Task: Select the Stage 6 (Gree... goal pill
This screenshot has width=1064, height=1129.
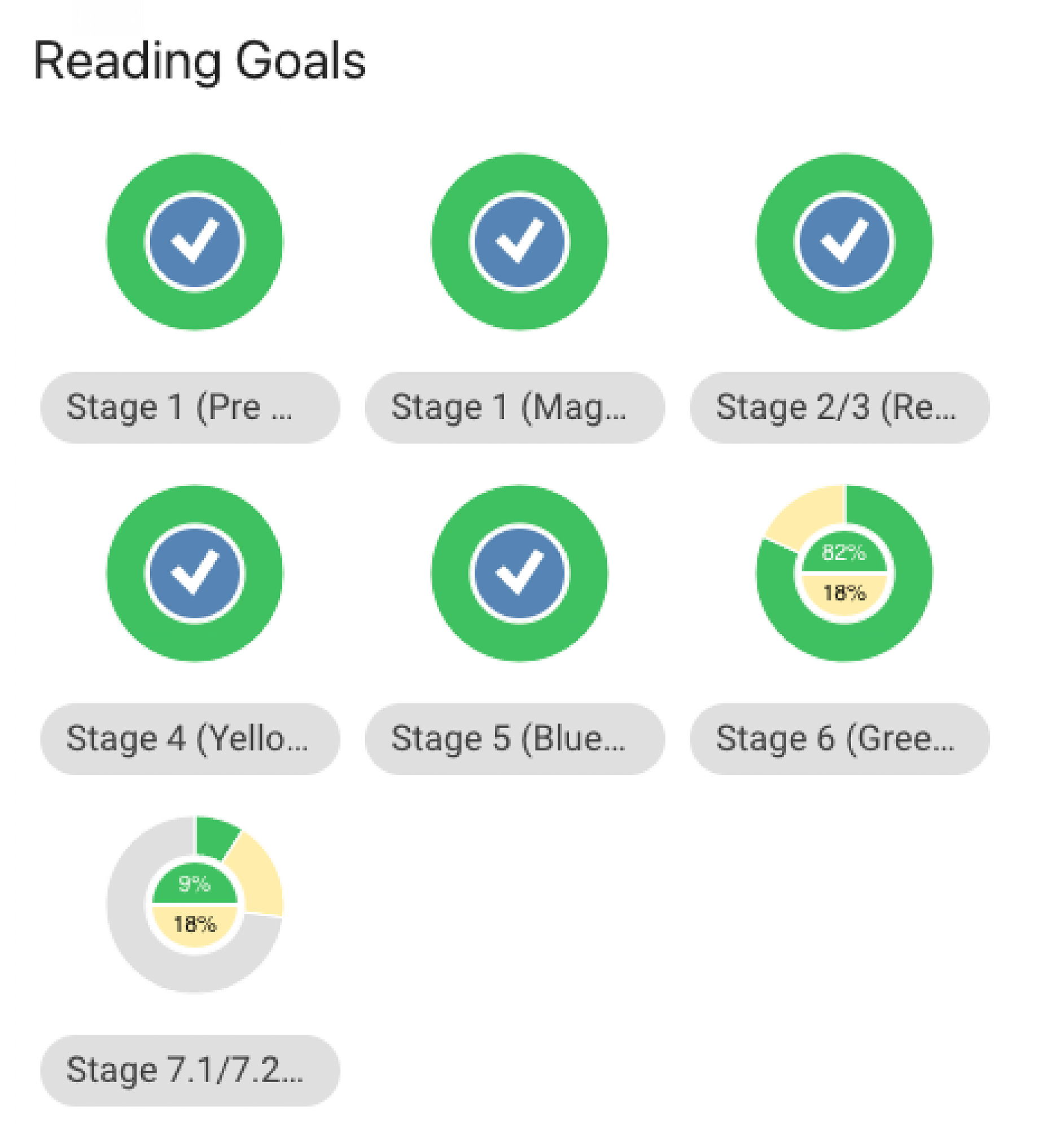Action: click(839, 739)
